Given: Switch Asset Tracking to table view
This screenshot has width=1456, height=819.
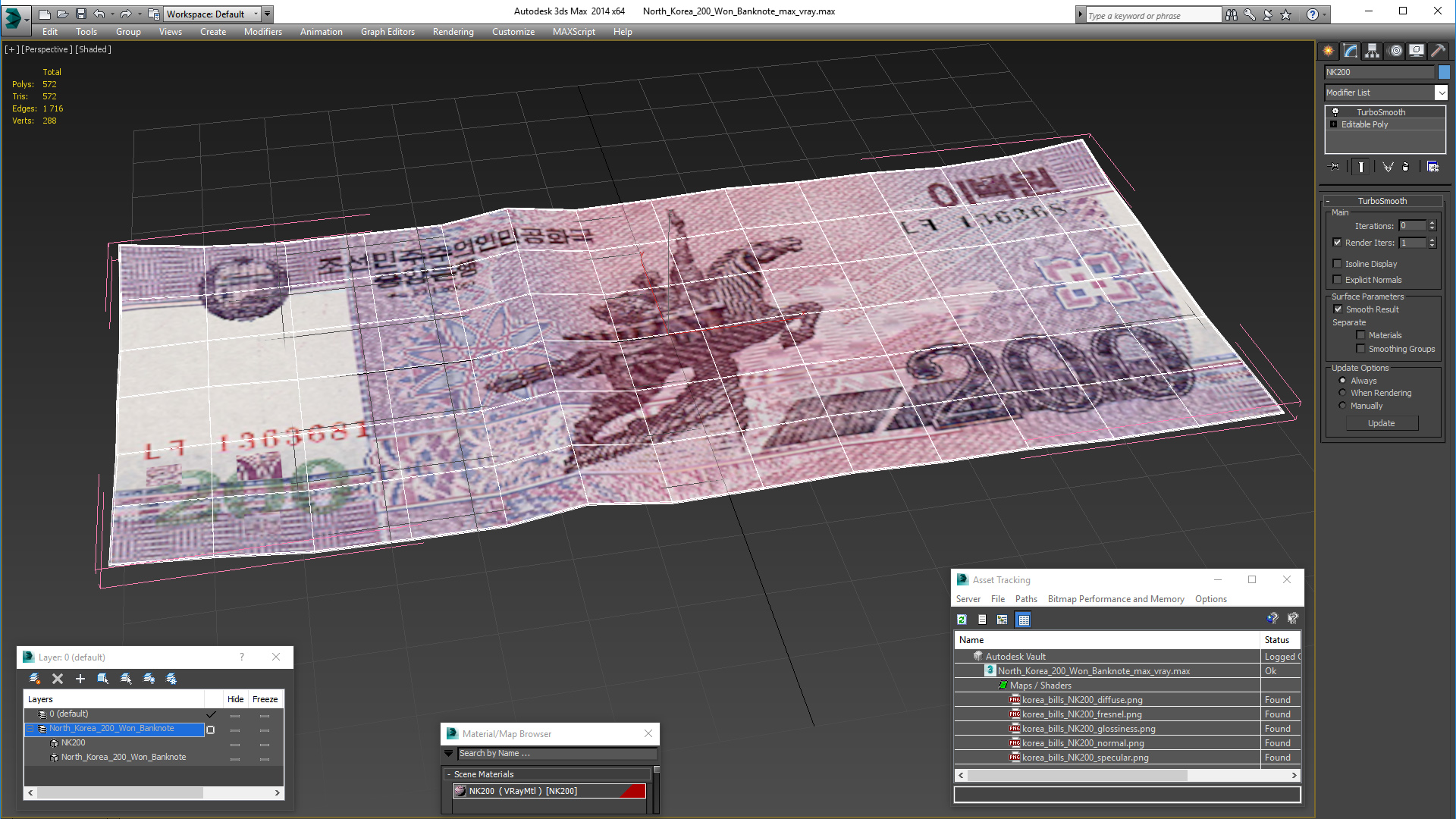Looking at the screenshot, I should click(1024, 620).
